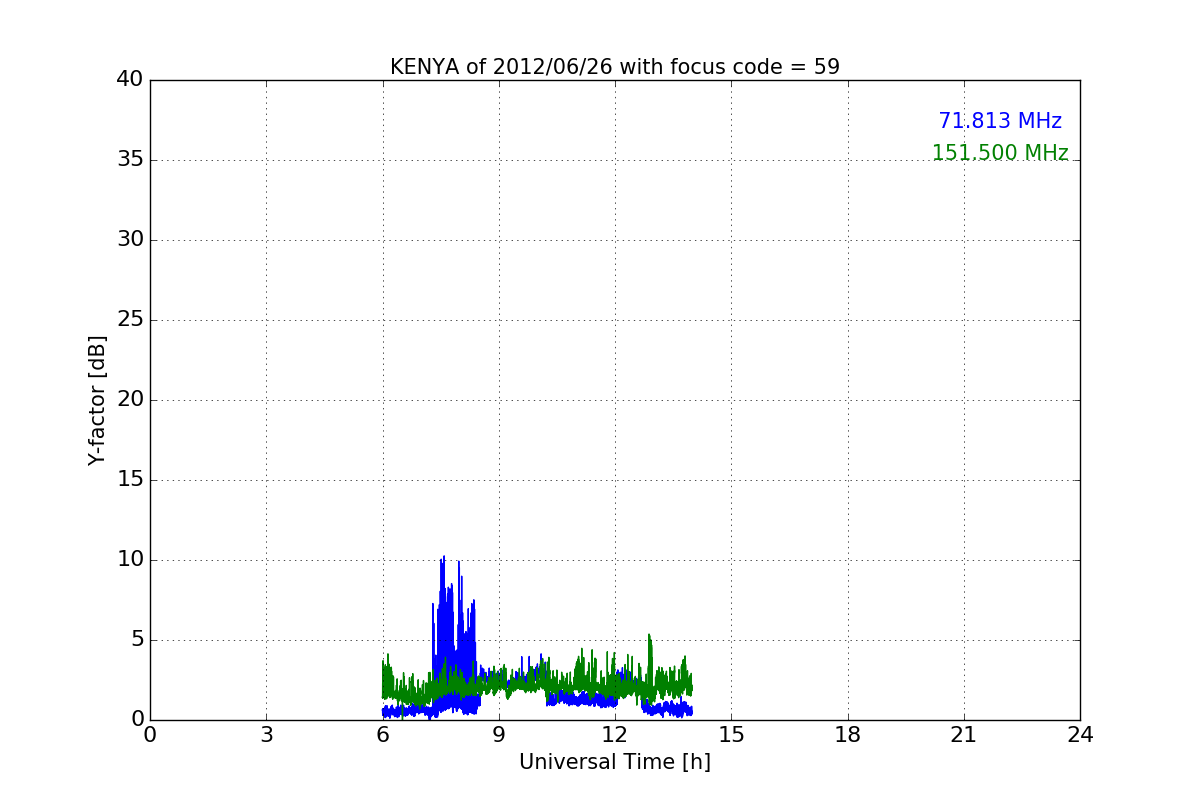Click the y-axis tick label '5'

(x=137, y=640)
